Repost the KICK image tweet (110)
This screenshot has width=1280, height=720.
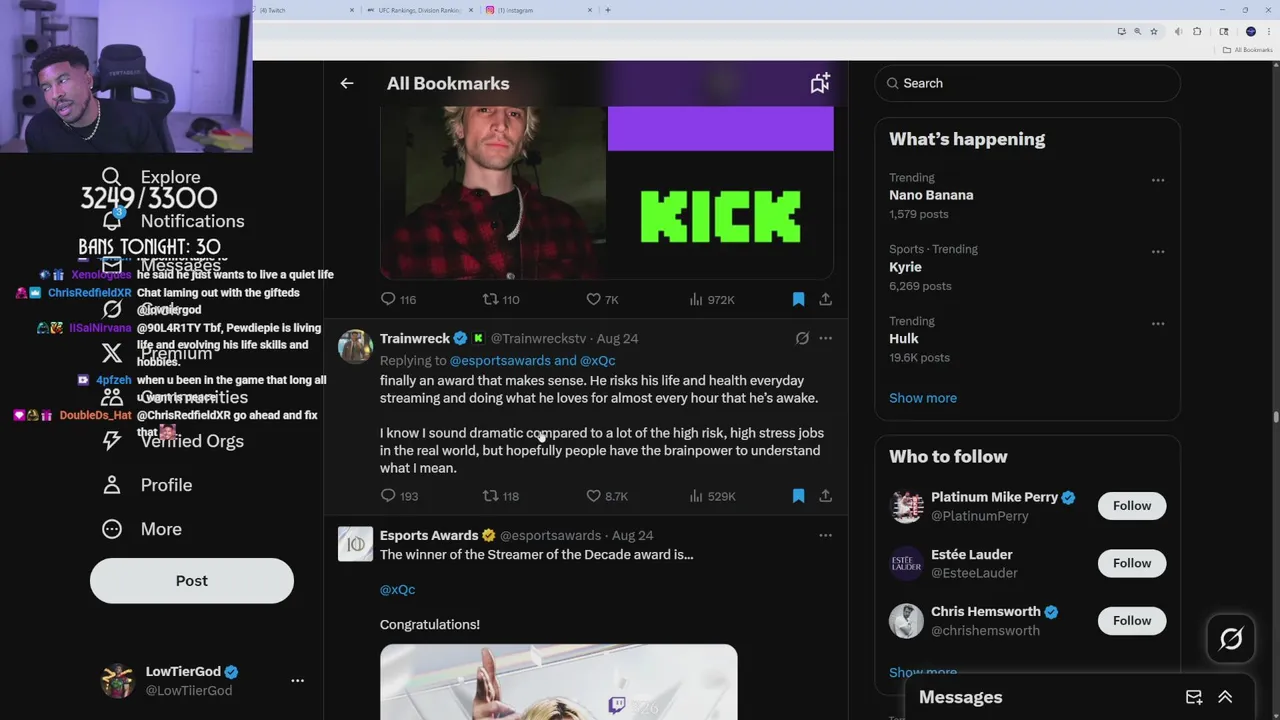pos(501,299)
